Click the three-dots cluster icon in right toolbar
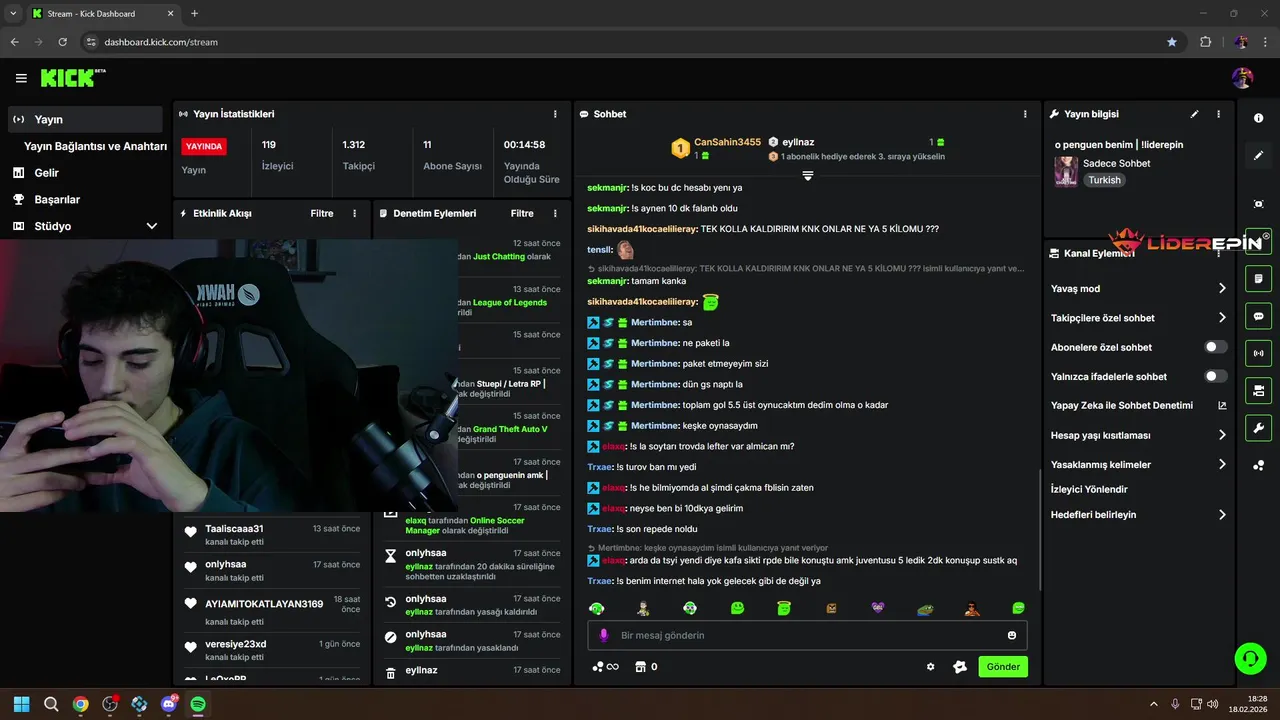This screenshot has width=1280, height=720. [1258, 466]
